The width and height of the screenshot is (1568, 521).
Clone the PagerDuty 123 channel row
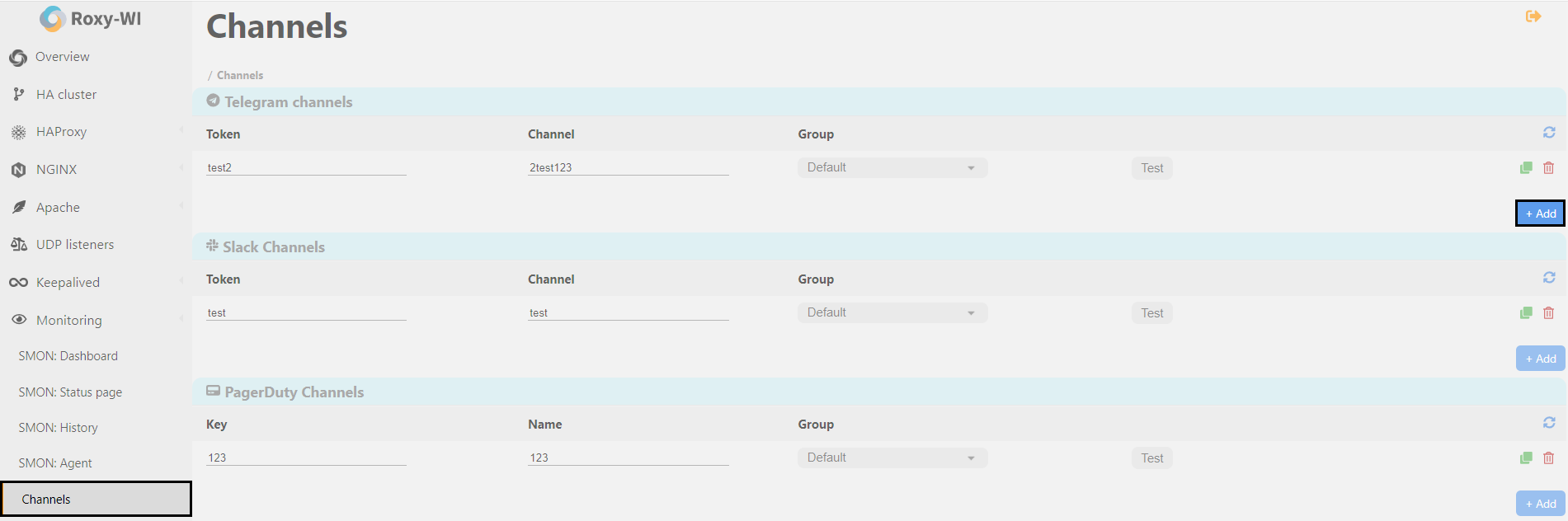click(1526, 458)
